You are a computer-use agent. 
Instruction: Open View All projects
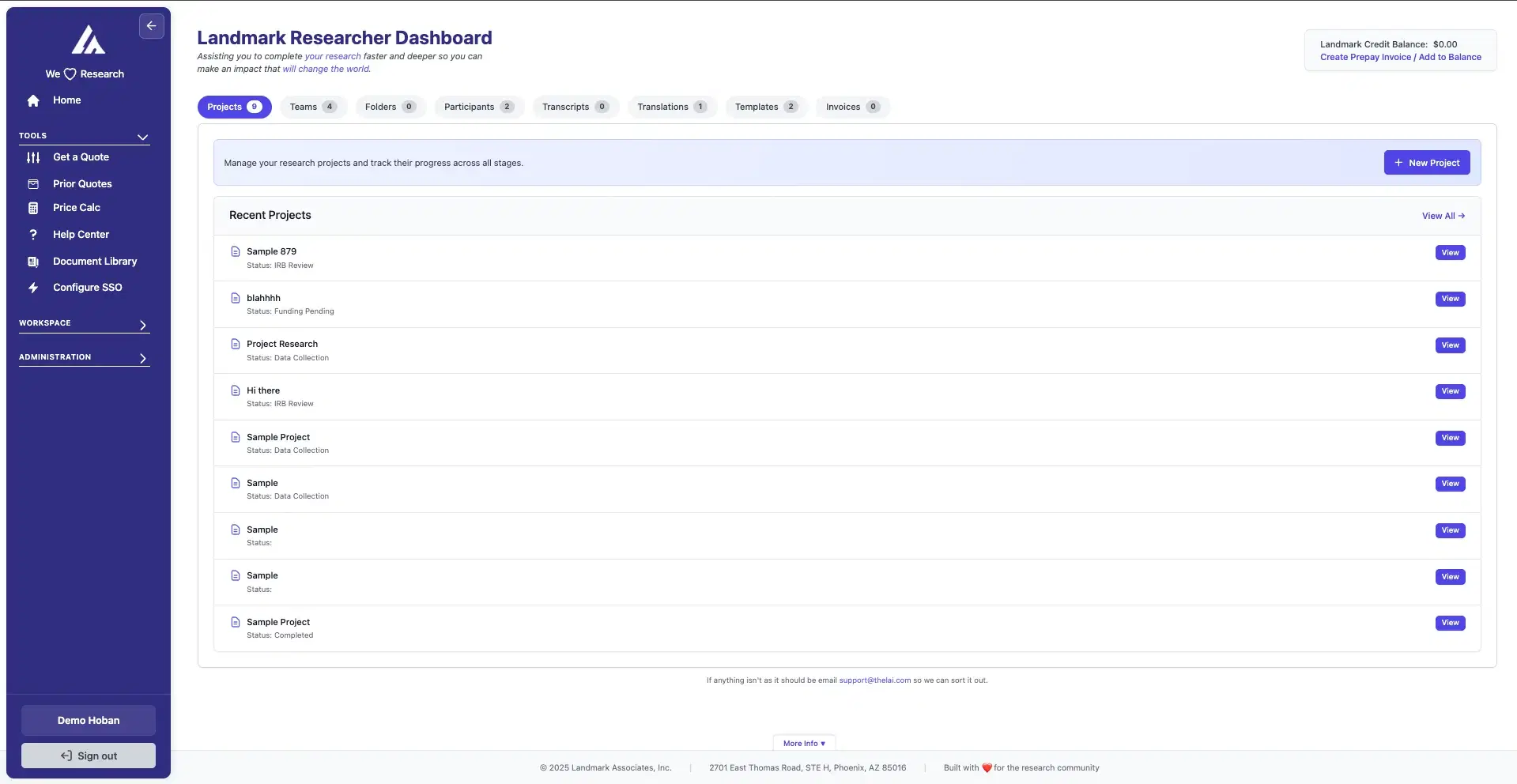pos(1443,215)
